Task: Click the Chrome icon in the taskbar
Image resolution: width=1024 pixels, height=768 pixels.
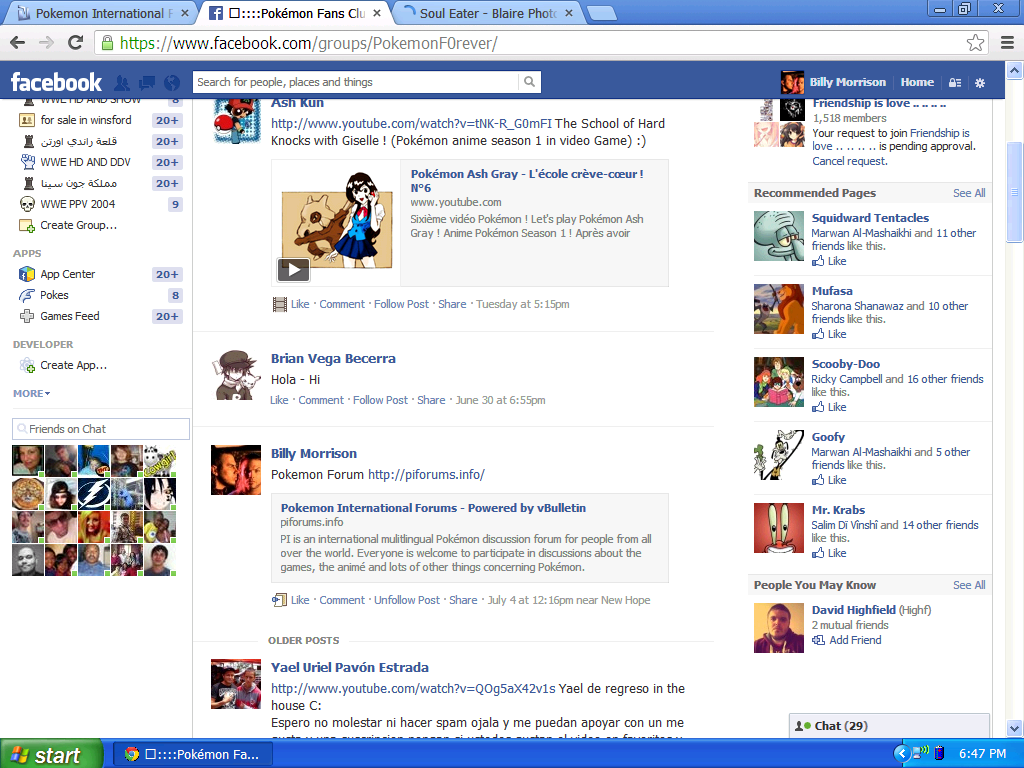Action: coord(131,754)
